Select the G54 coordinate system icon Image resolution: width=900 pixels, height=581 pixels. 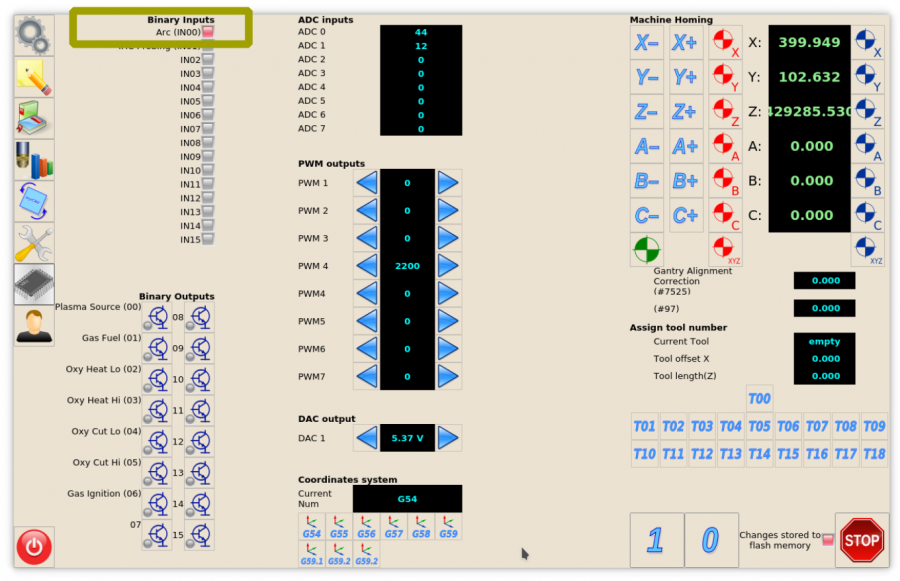click(x=312, y=528)
